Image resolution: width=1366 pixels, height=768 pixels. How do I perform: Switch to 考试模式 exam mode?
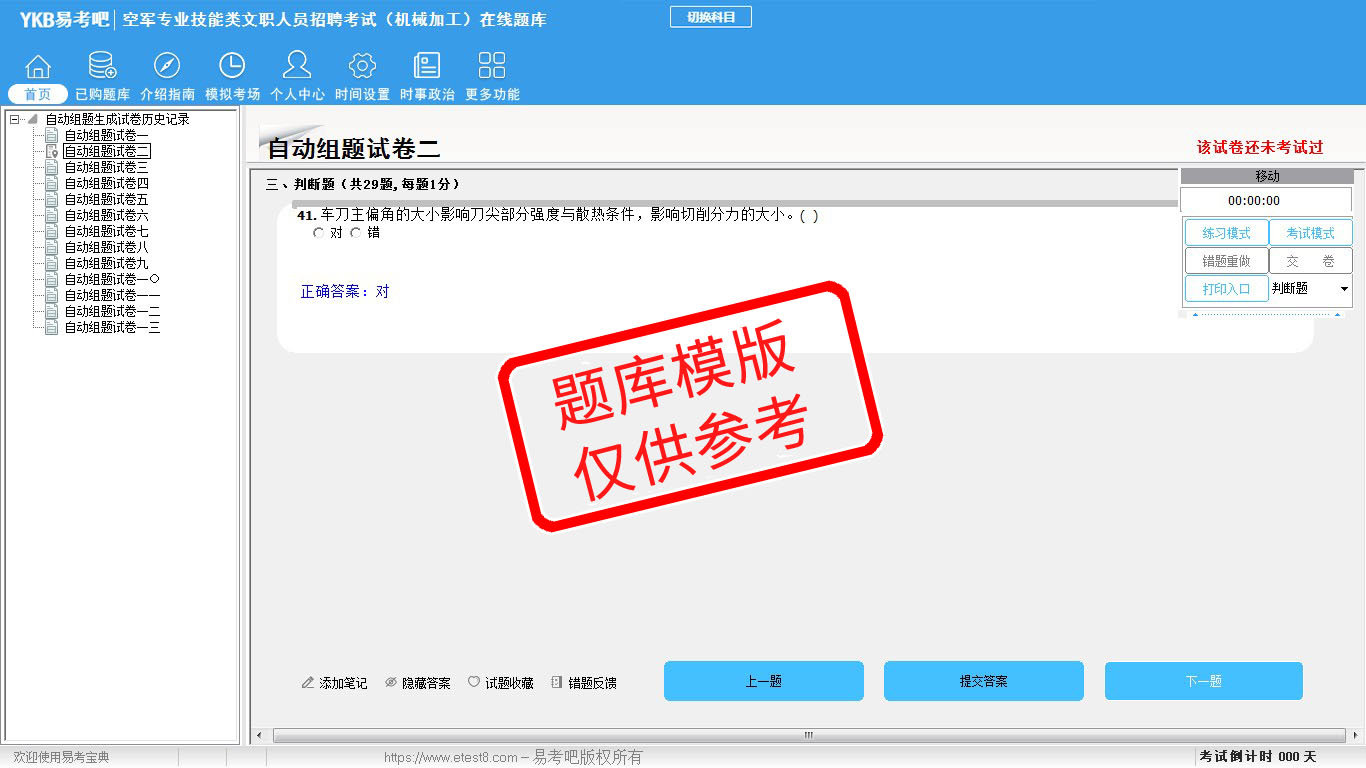[1311, 233]
